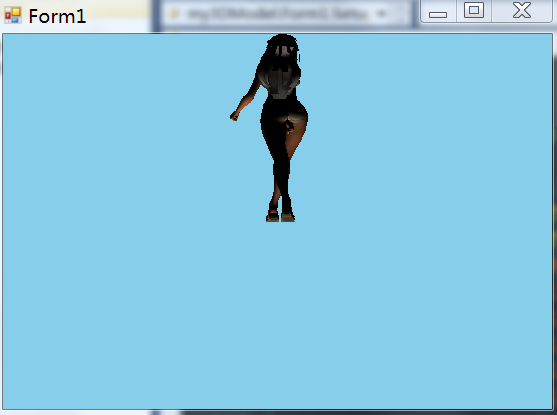Close the Form1 window
557x415 pixels.
522,11
